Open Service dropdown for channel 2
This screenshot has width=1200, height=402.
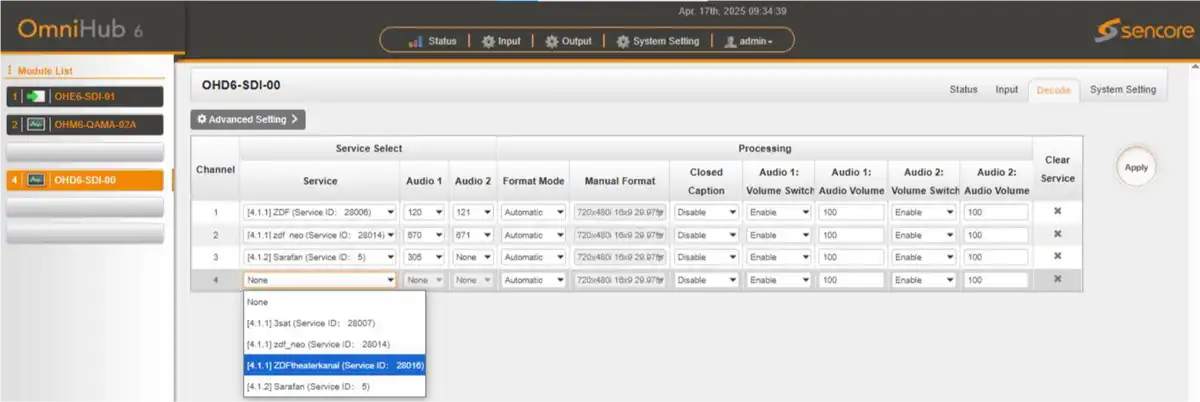point(320,235)
